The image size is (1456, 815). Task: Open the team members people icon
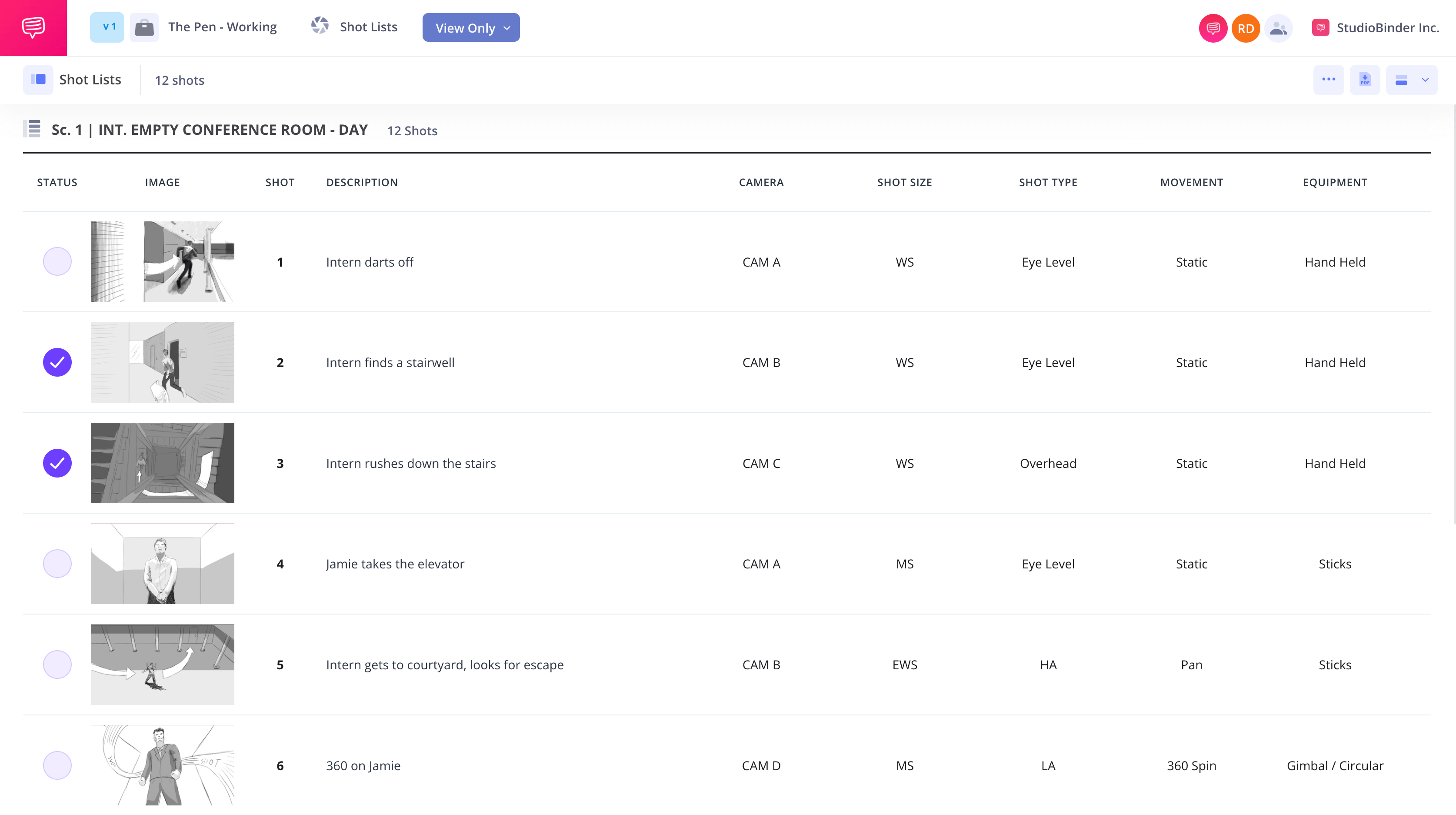1278,28
